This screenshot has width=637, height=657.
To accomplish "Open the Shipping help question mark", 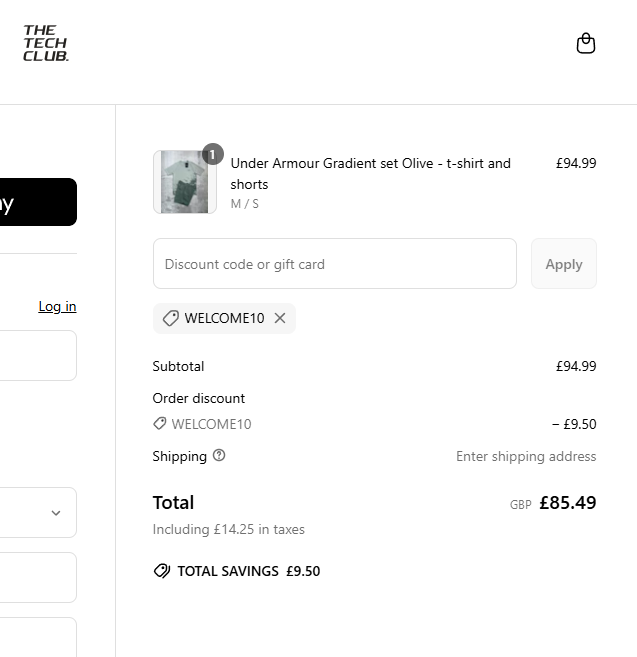I will pyautogui.click(x=219, y=456).
